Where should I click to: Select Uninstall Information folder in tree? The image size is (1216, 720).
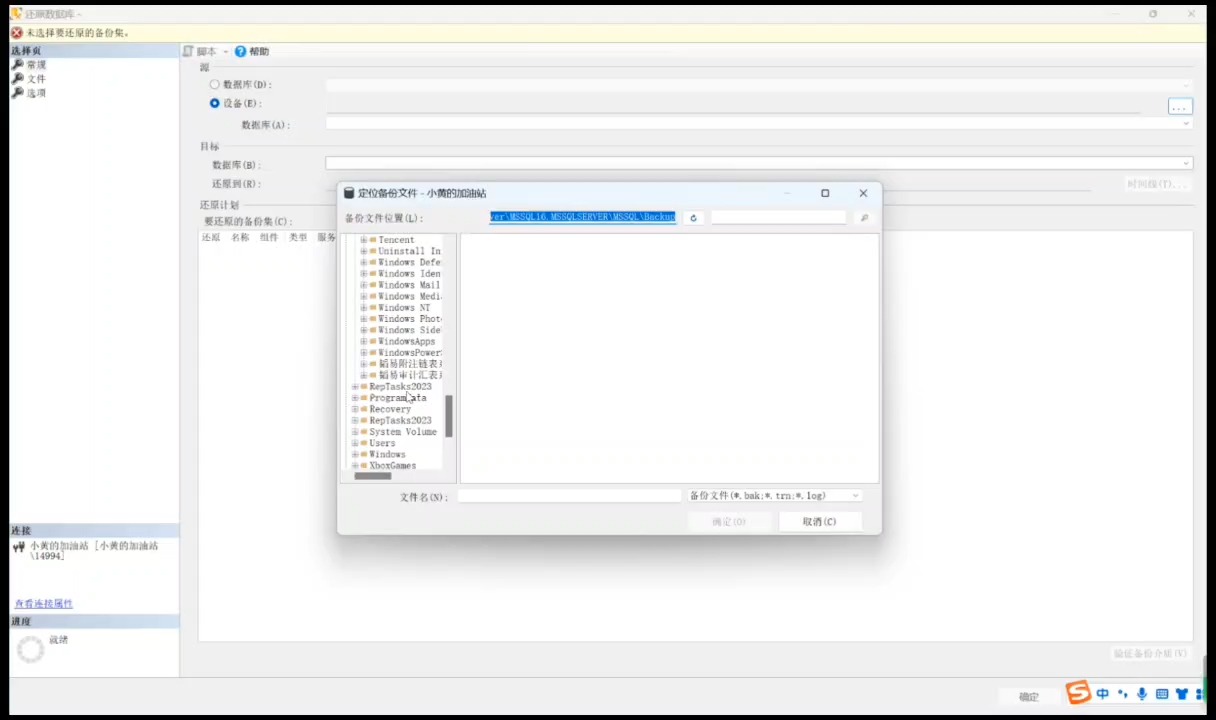pos(409,251)
